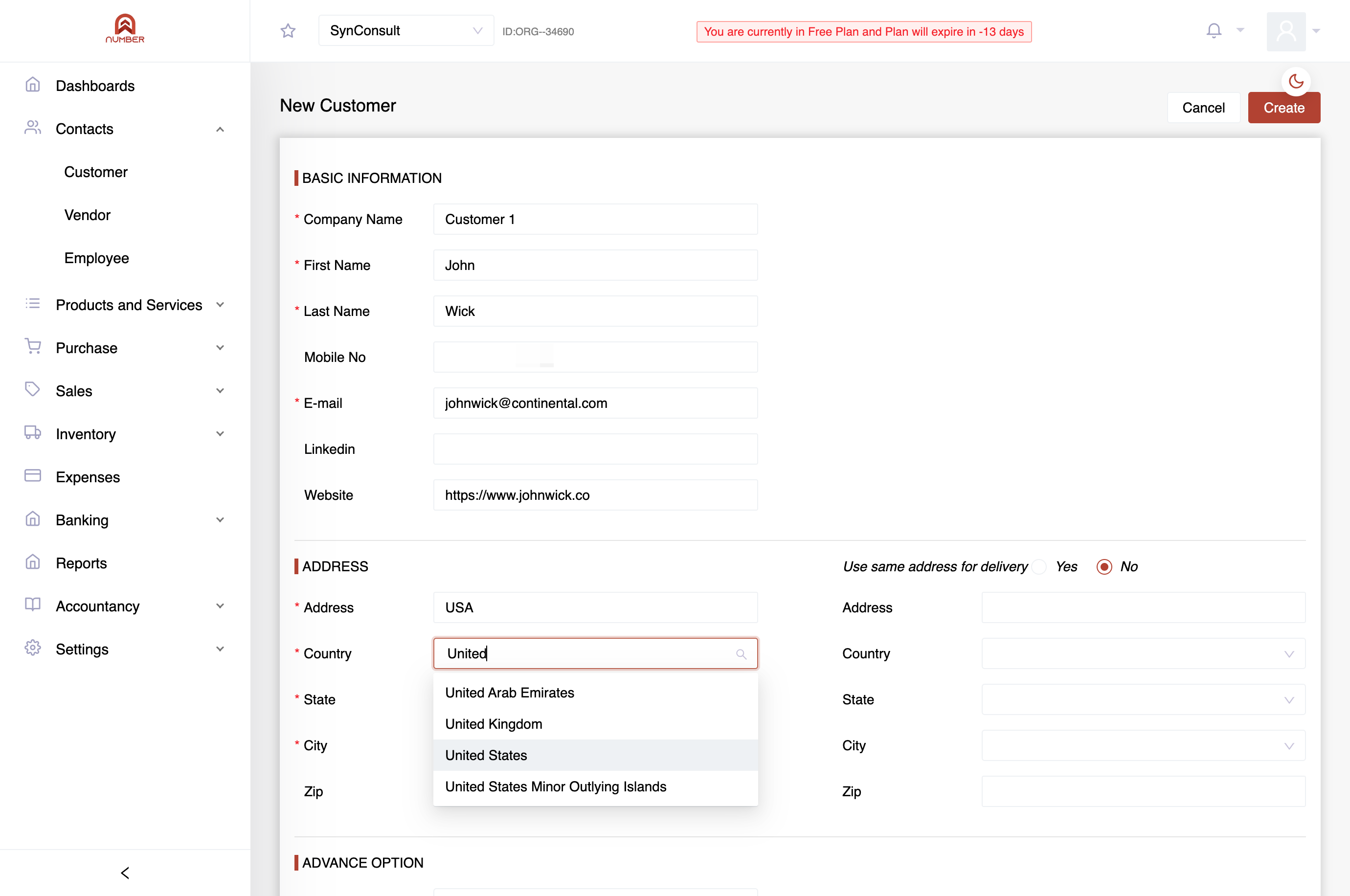Expand notification dropdown arrow beside bell
The width and height of the screenshot is (1350, 896).
tap(1240, 30)
